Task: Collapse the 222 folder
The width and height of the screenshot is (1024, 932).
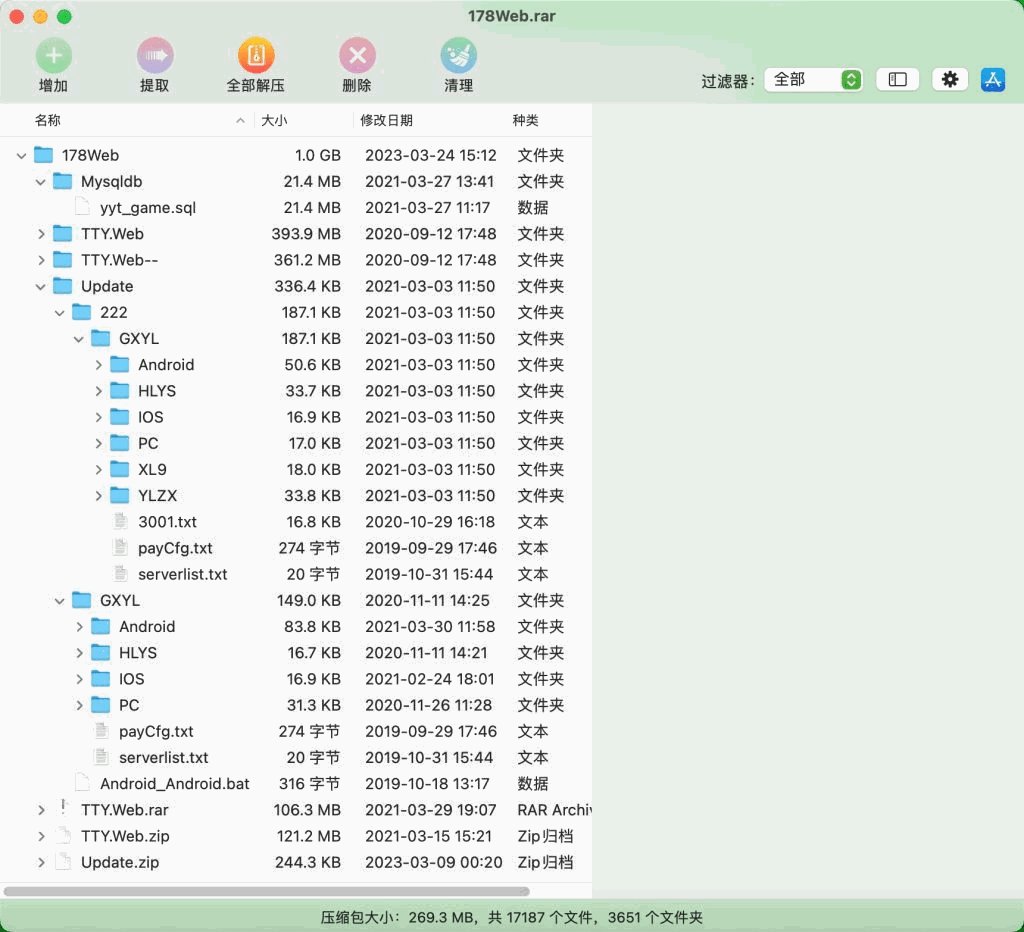Action: (60, 312)
